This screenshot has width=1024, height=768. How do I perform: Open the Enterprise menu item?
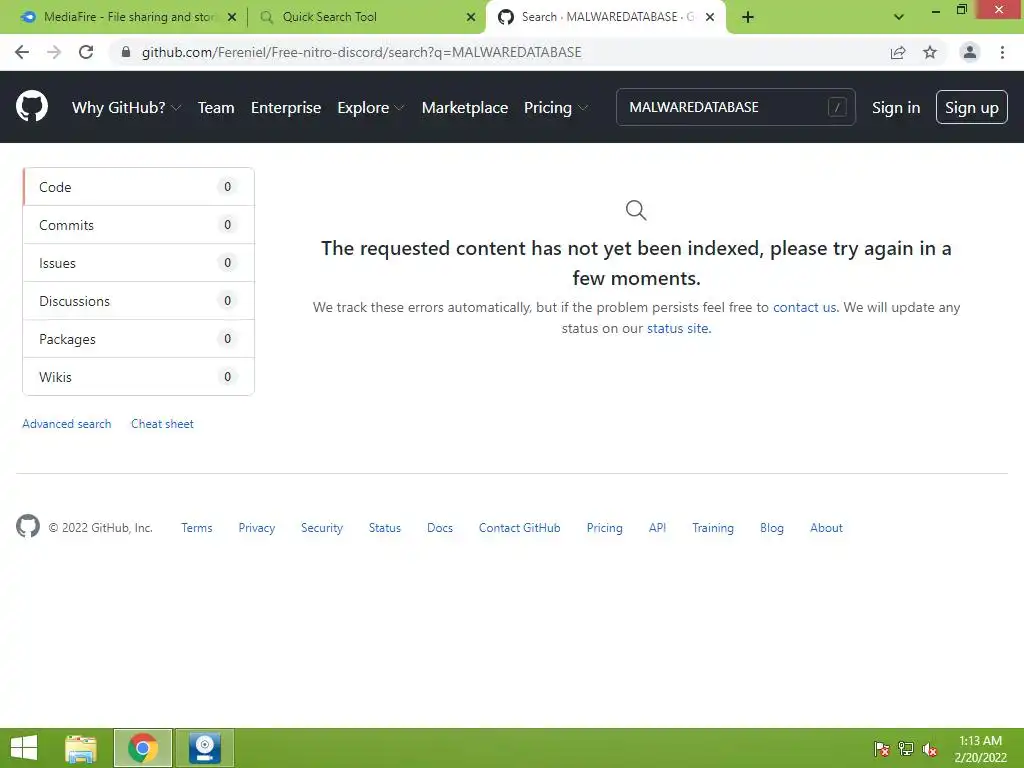tap(286, 107)
